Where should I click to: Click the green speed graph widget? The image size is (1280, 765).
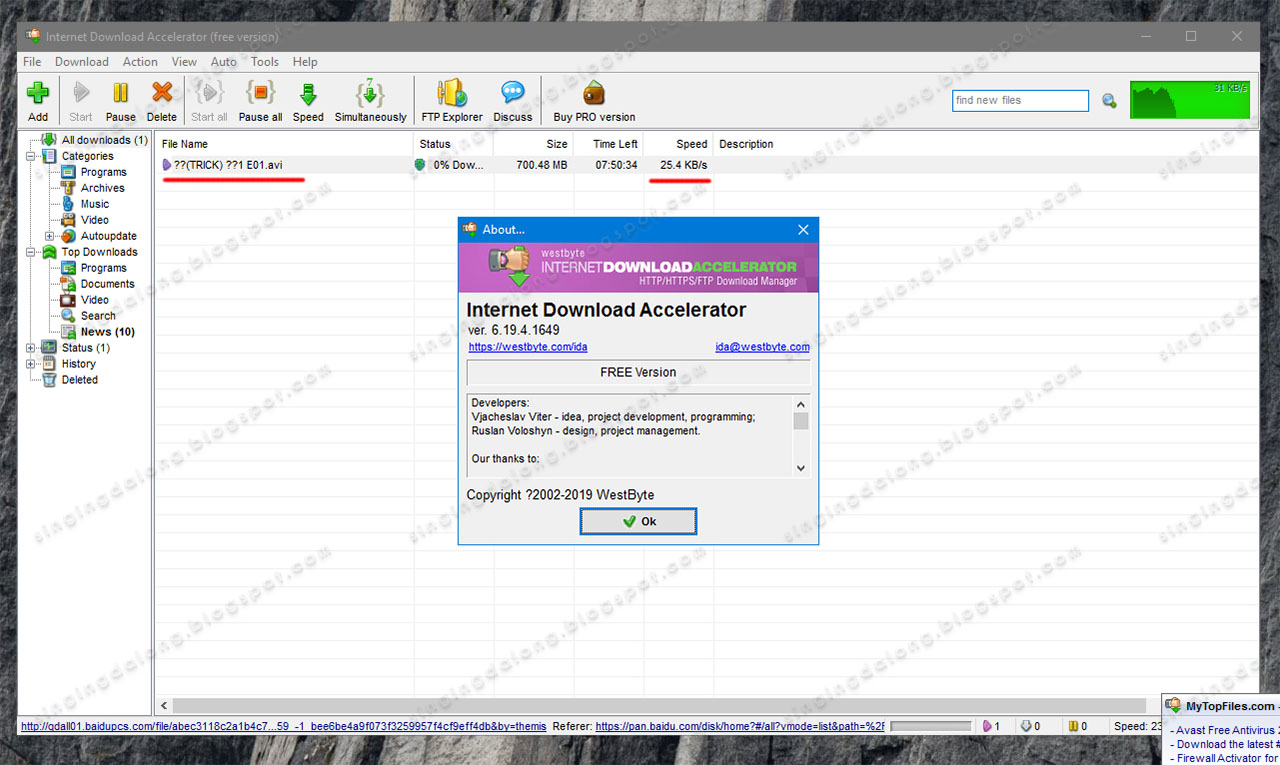[1190, 100]
